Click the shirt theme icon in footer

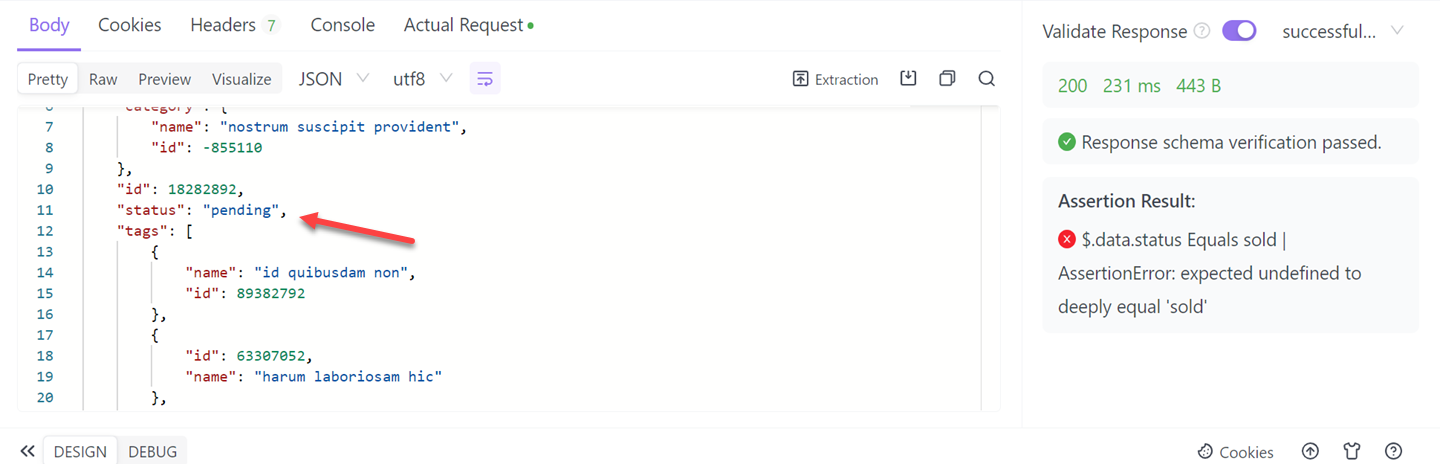pos(1352,451)
